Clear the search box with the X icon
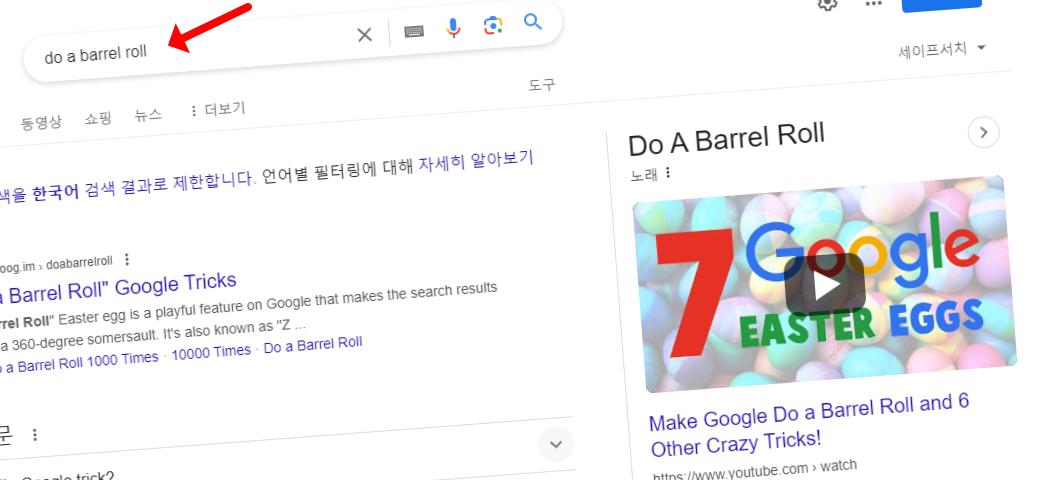 365,35
